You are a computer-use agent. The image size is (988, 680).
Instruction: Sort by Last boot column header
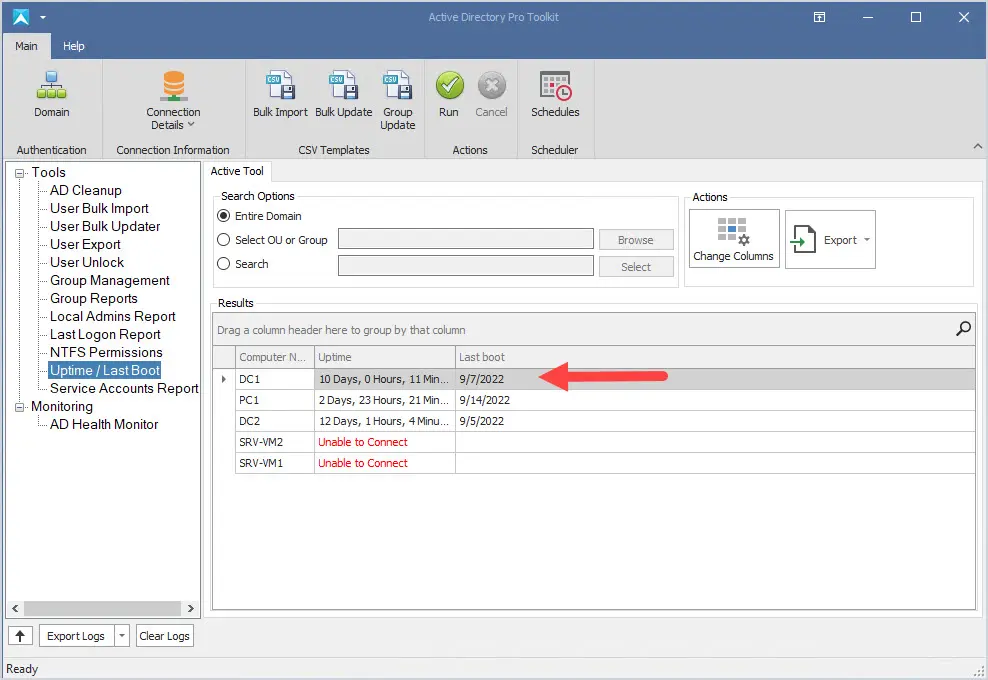[x=715, y=357]
